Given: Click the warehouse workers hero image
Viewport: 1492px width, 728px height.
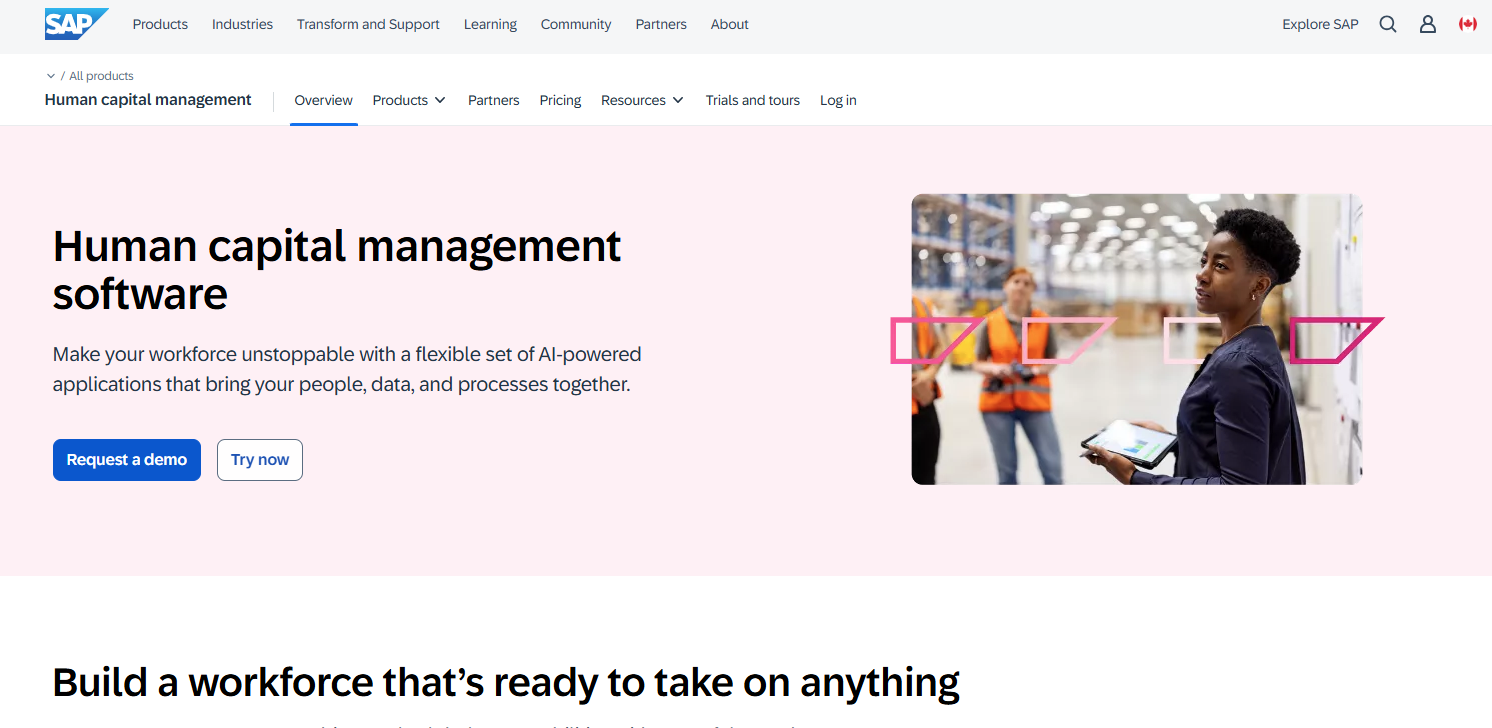Looking at the screenshot, I should tap(1135, 339).
